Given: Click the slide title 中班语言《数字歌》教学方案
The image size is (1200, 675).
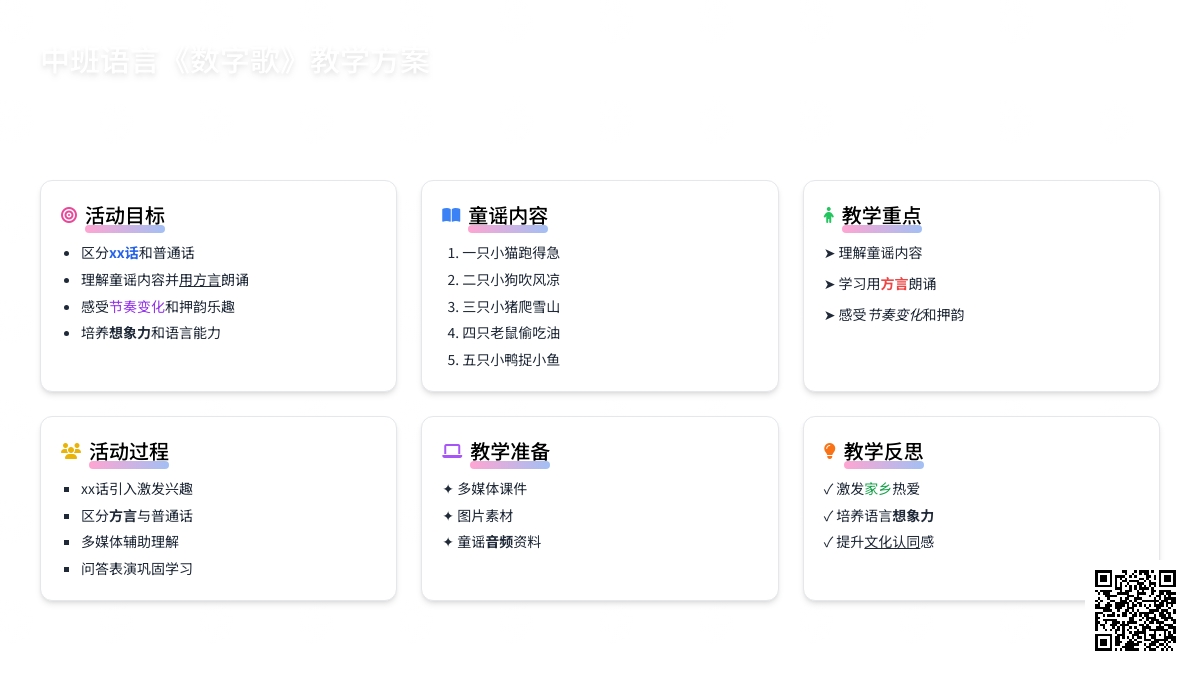Looking at the screenshot, I should coord(235,62).
